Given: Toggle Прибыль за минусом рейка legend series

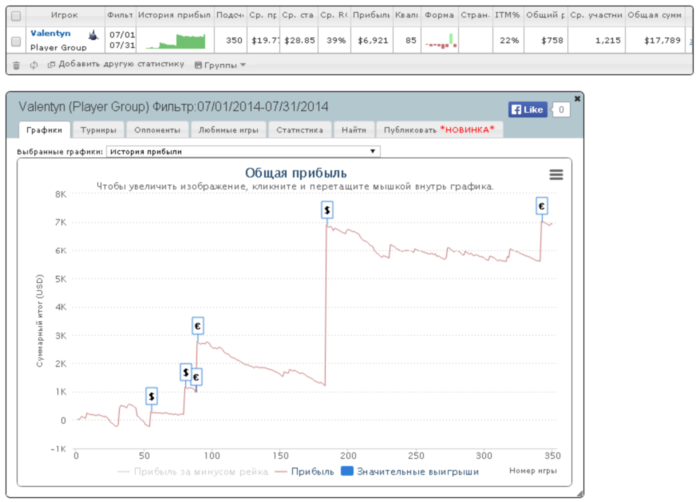Looking at the screenshot, I should point(192,472).
